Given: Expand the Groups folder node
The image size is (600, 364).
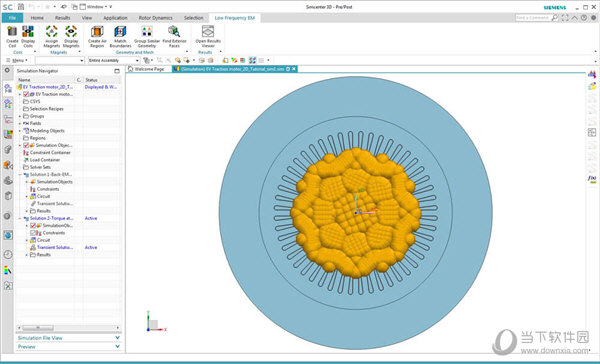Looking at the screenshot, I should coord(20,116).
